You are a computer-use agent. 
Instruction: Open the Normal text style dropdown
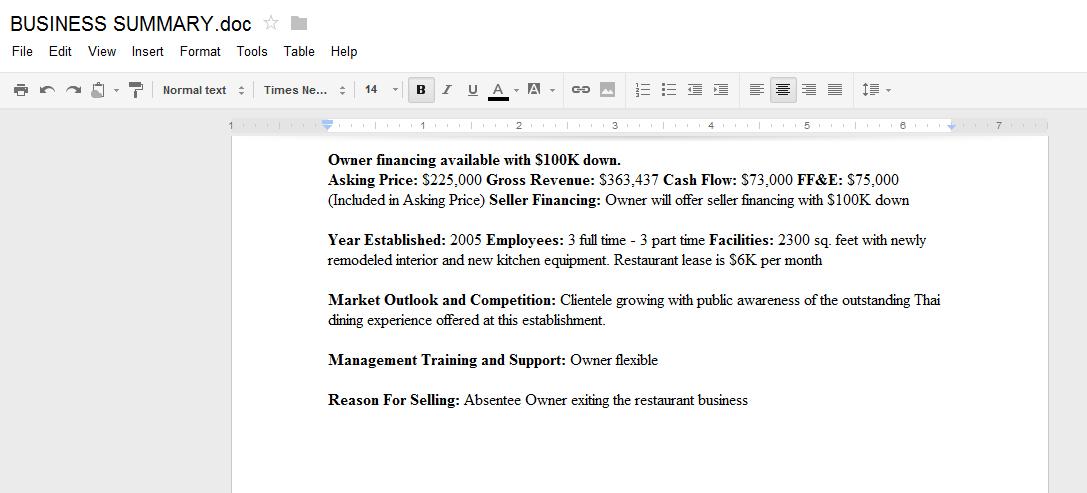203,90
